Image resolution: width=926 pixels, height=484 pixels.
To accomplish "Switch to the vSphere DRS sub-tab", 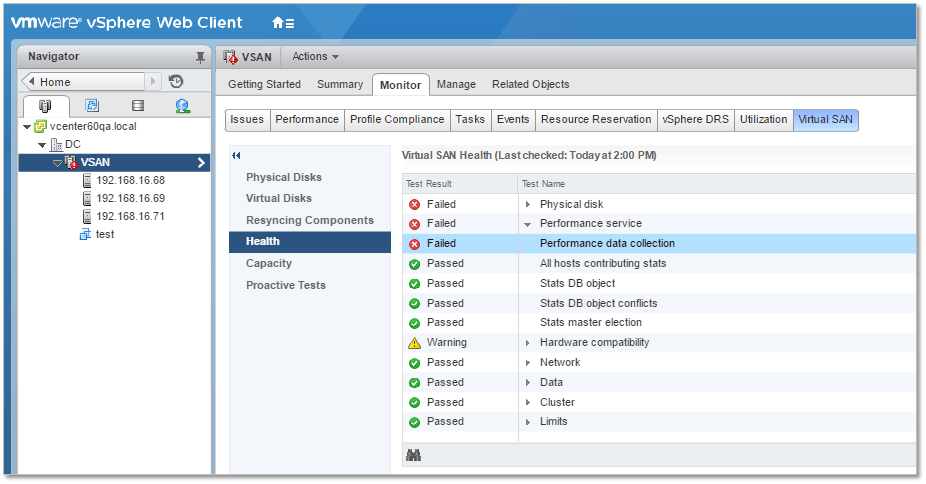I will pyautogui.click(x=696, y=120).
